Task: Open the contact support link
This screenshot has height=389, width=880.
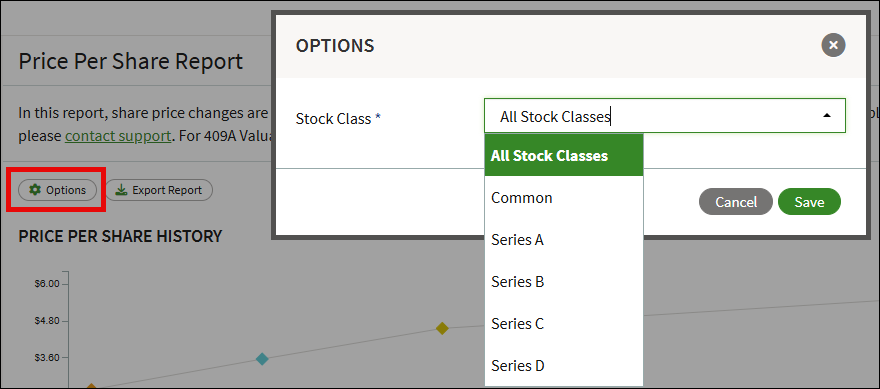Action: point(118,136)
